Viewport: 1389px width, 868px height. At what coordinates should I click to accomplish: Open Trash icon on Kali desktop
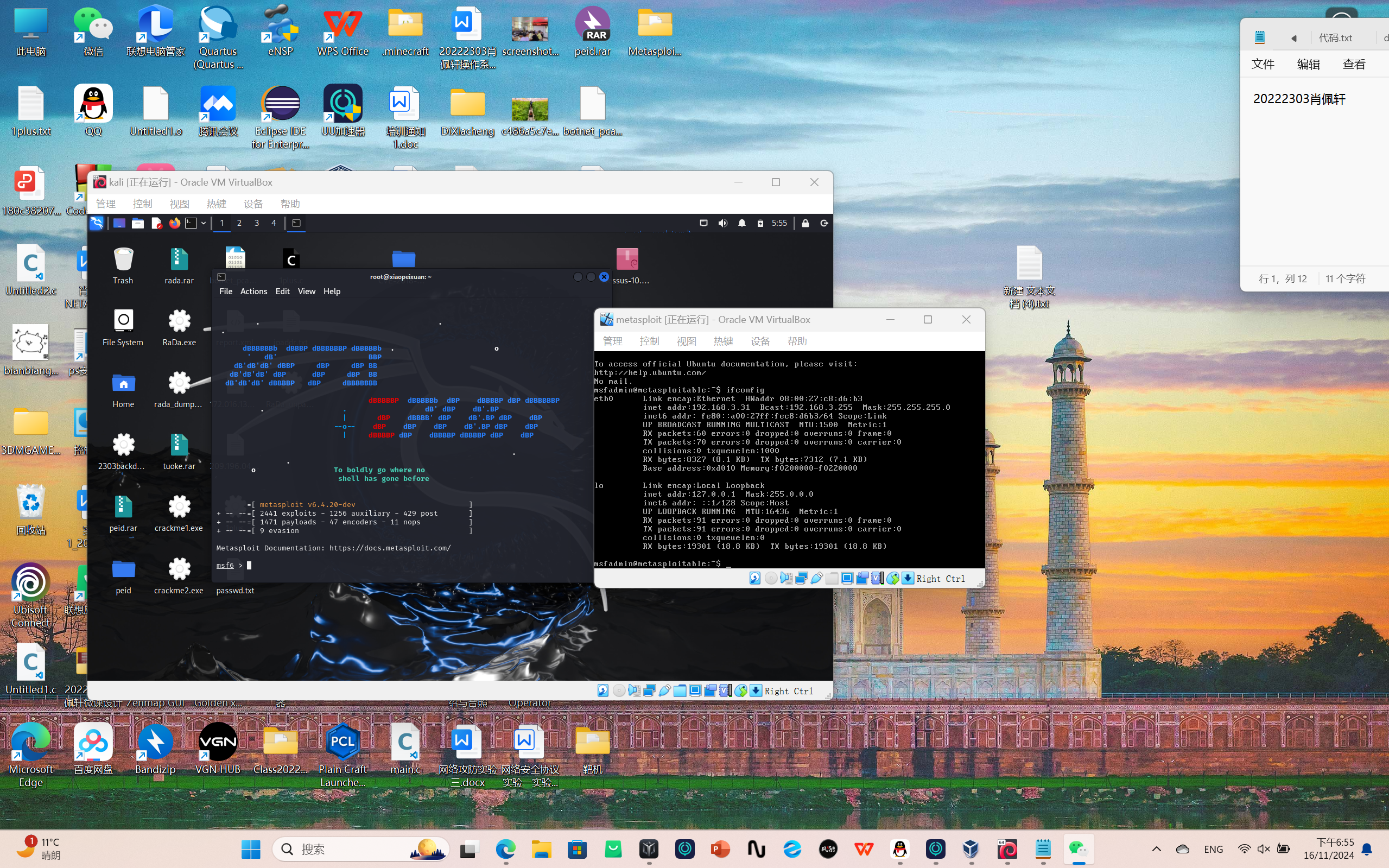(123, 265)
